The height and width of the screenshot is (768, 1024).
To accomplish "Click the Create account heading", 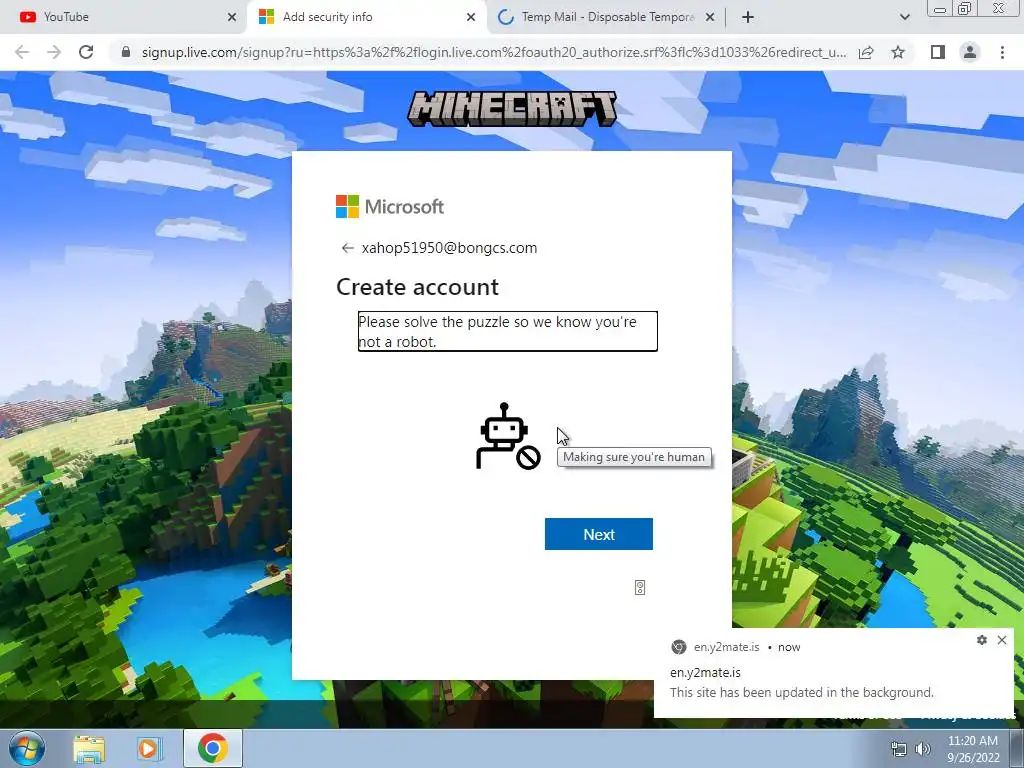I will [x=417, y=287].
